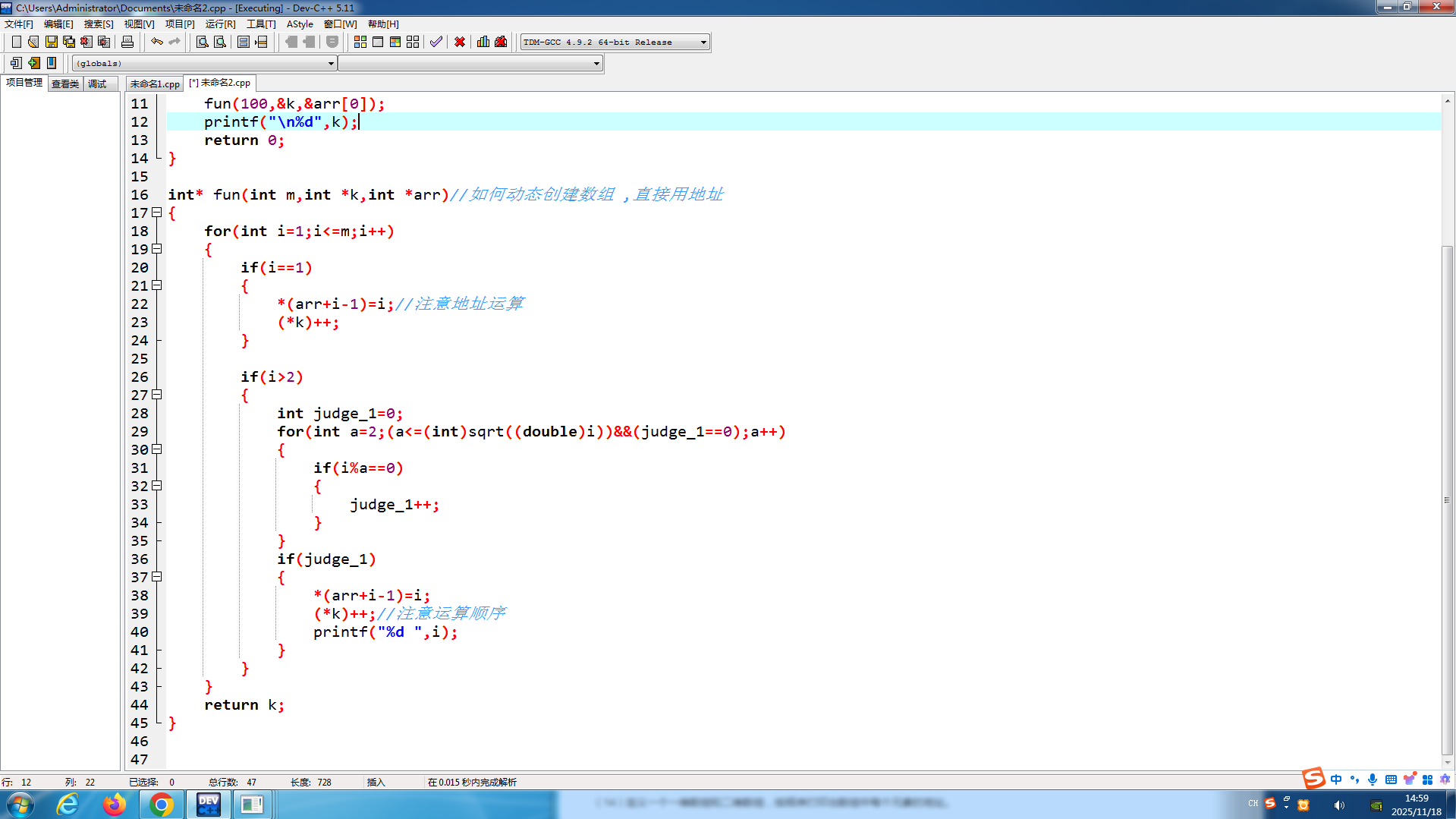Click the Compile & Run toolbar icon
Screen dimensions: 1456x819
pos(395,42)
